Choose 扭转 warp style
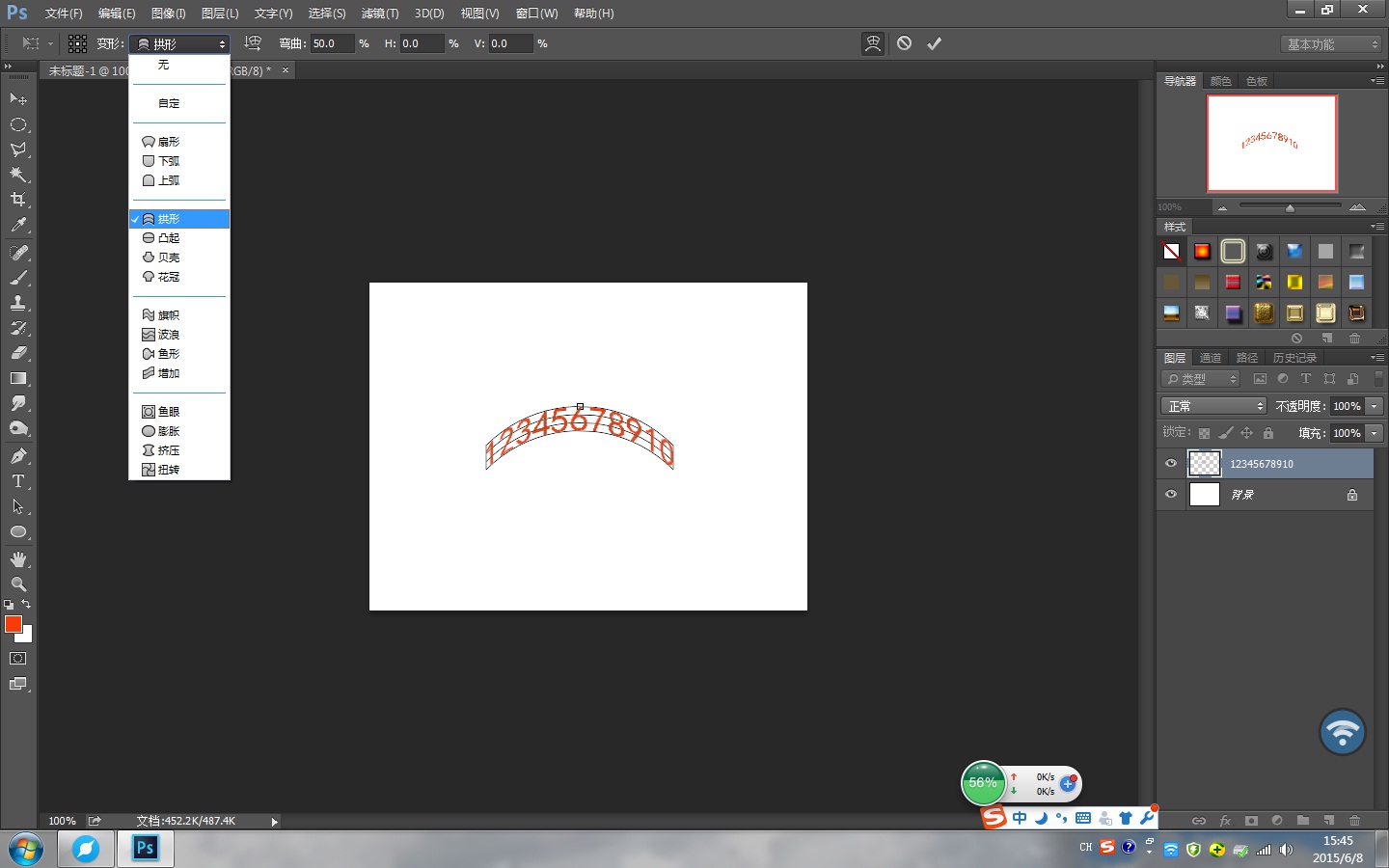This screenshot has width=1389, height=868. (179, 470)
